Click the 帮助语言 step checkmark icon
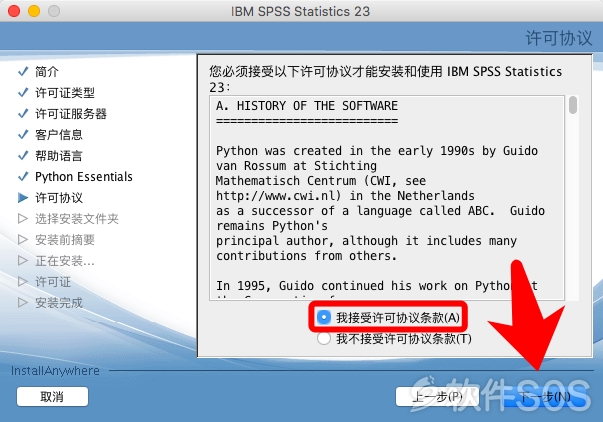 tap(23, 155)
